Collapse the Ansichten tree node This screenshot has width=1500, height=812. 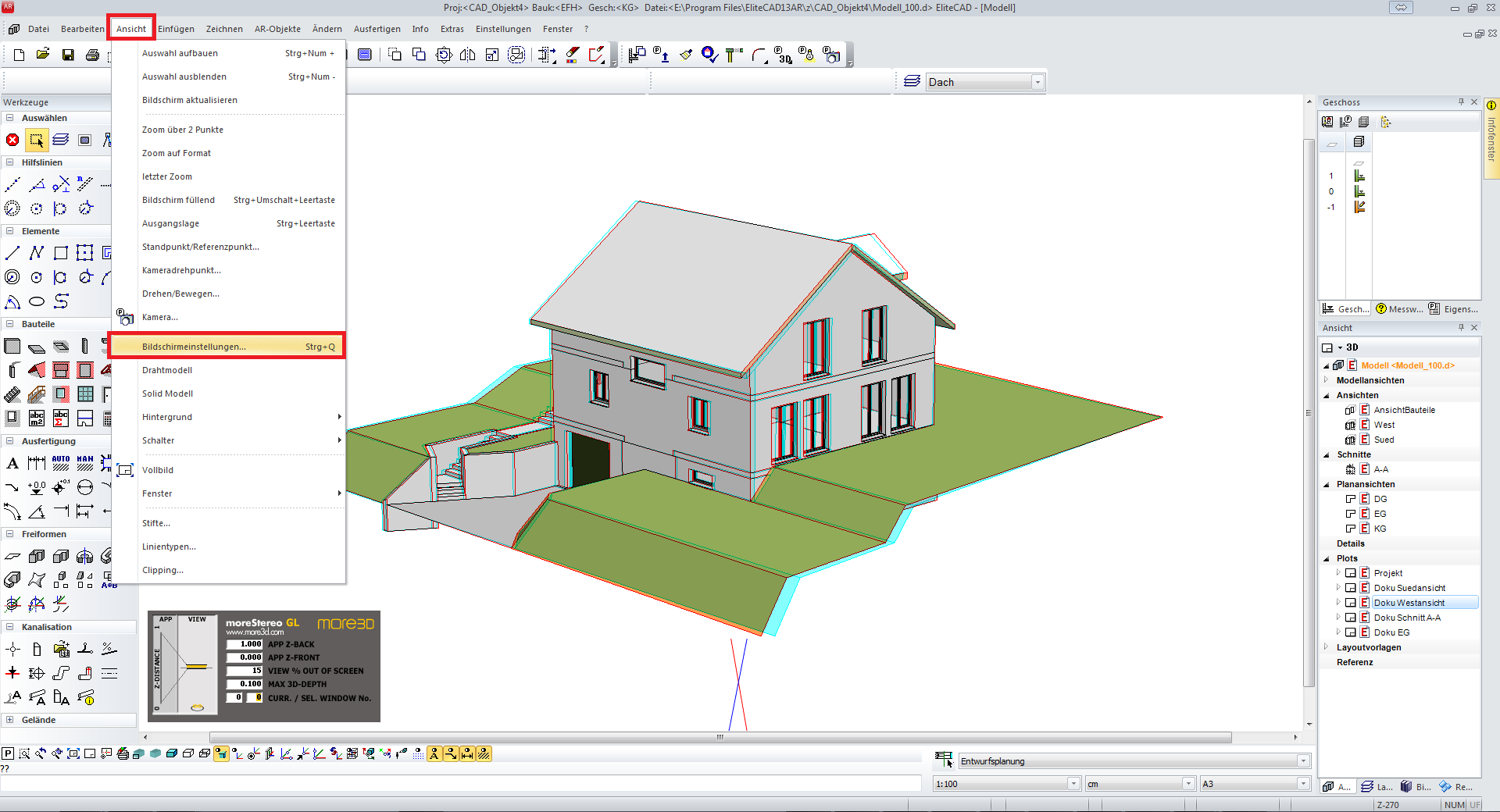tap(1327, 395)
